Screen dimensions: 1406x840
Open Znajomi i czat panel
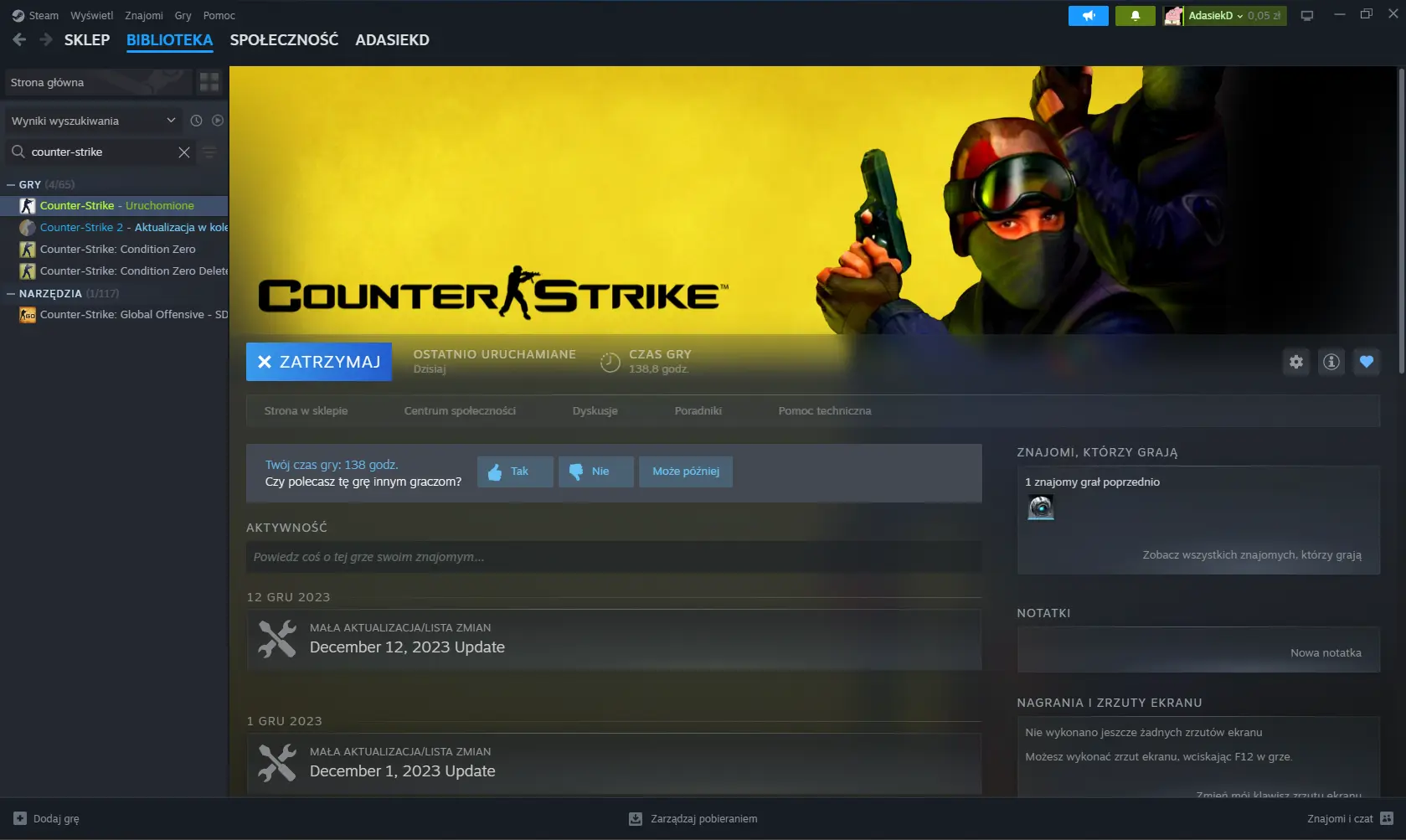click(1350, 818)
